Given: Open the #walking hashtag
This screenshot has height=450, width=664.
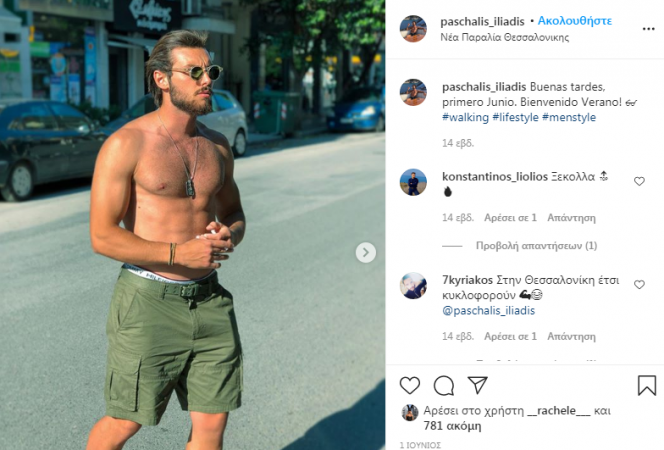Looking at the screenshot, I should (465, 117).
